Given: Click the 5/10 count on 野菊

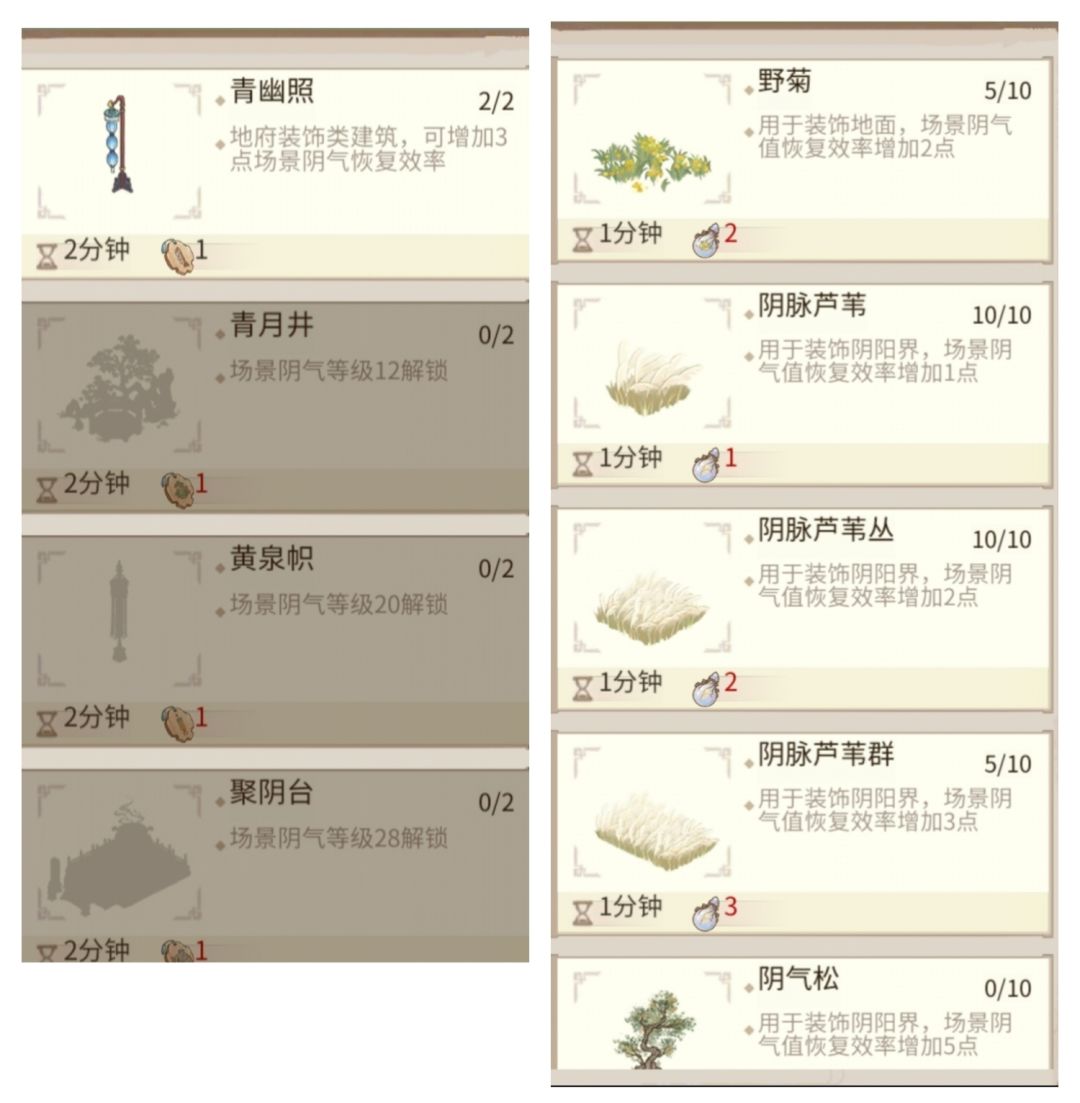Looking at the screenshot, I should (x=1008, y=91).
